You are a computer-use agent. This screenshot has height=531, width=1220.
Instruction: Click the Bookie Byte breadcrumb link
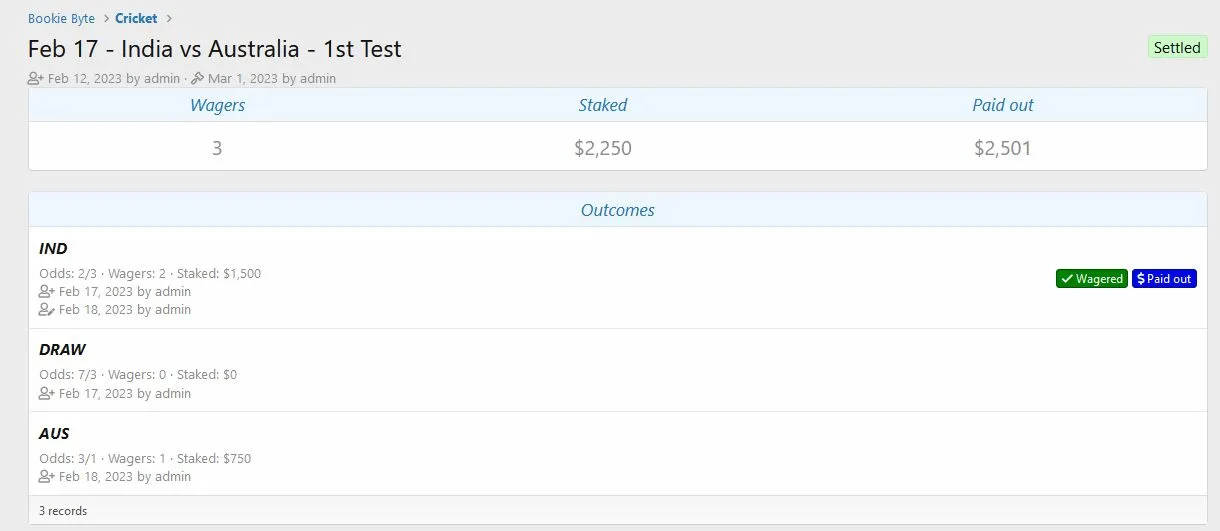pos(61,18)
